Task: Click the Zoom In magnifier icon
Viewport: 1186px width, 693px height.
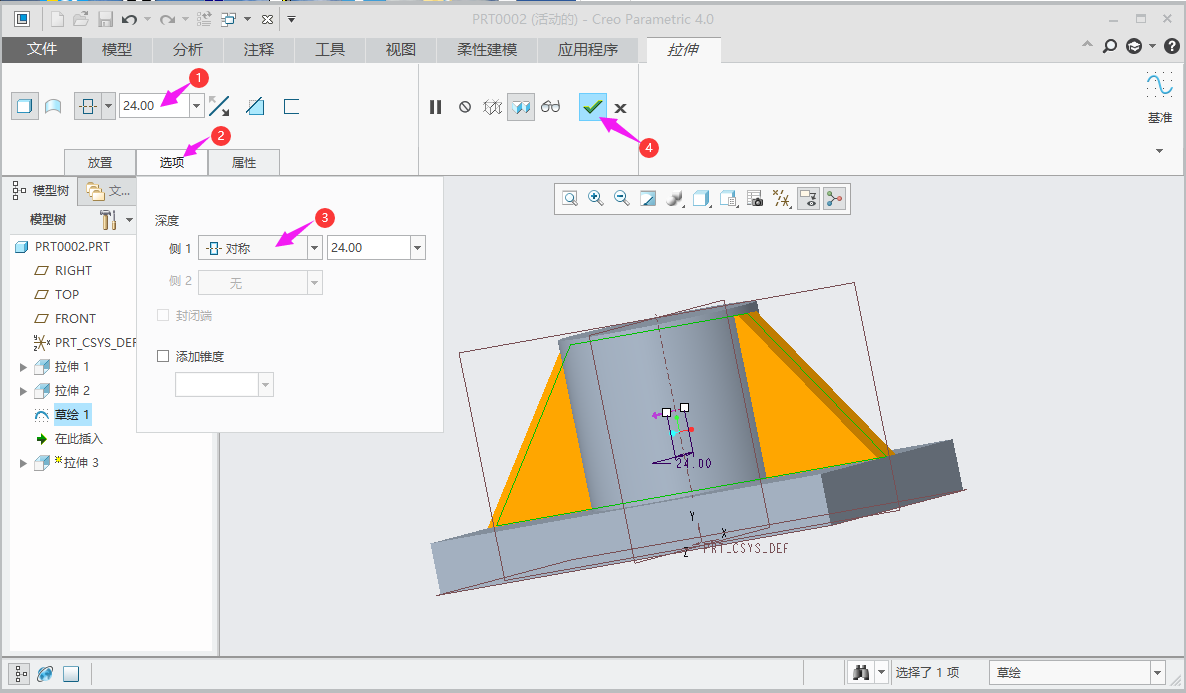Action: [596, 199]
